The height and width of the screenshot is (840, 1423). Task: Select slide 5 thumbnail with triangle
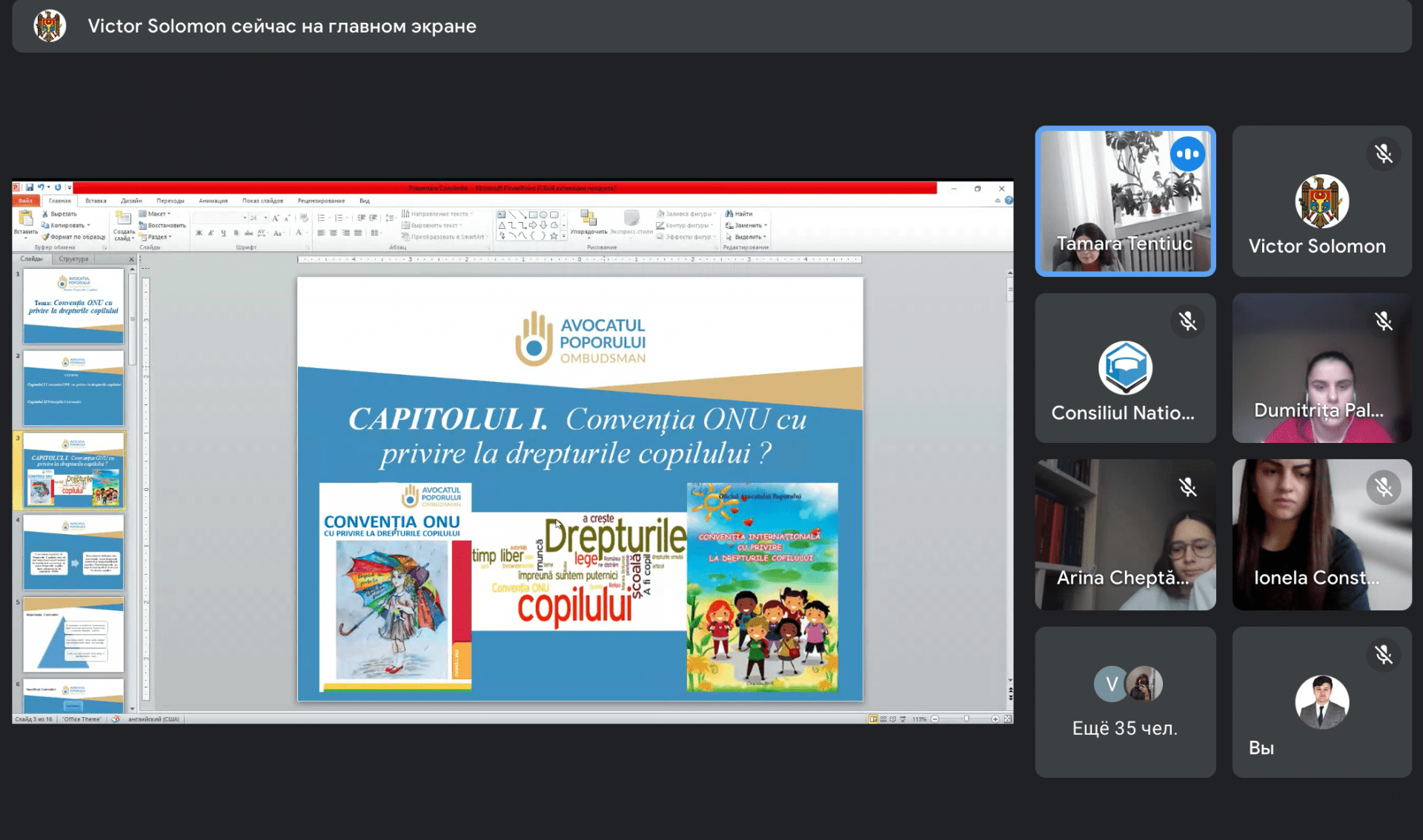point(73,635)
